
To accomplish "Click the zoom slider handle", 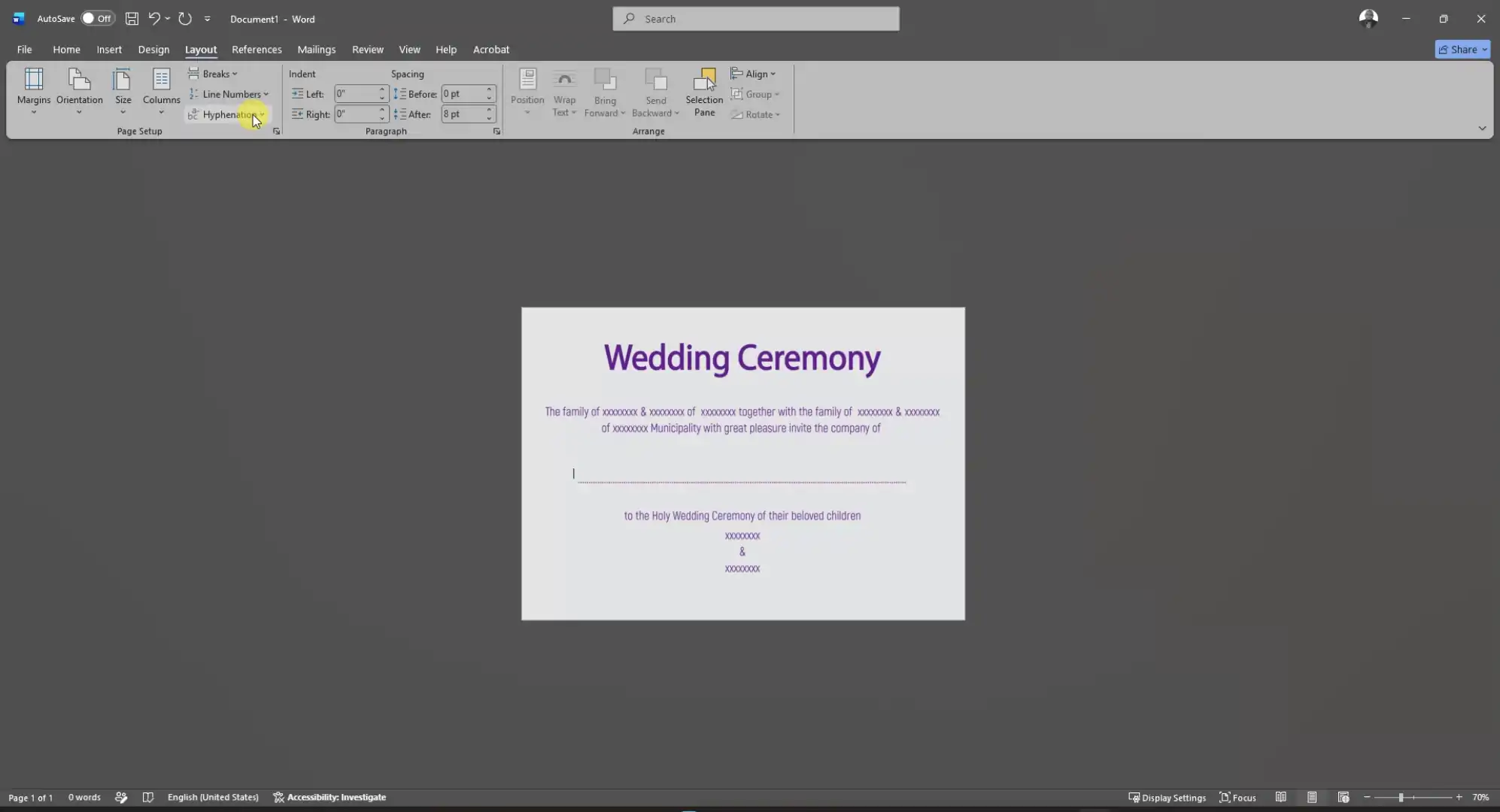I will (x=1401, y=798).
